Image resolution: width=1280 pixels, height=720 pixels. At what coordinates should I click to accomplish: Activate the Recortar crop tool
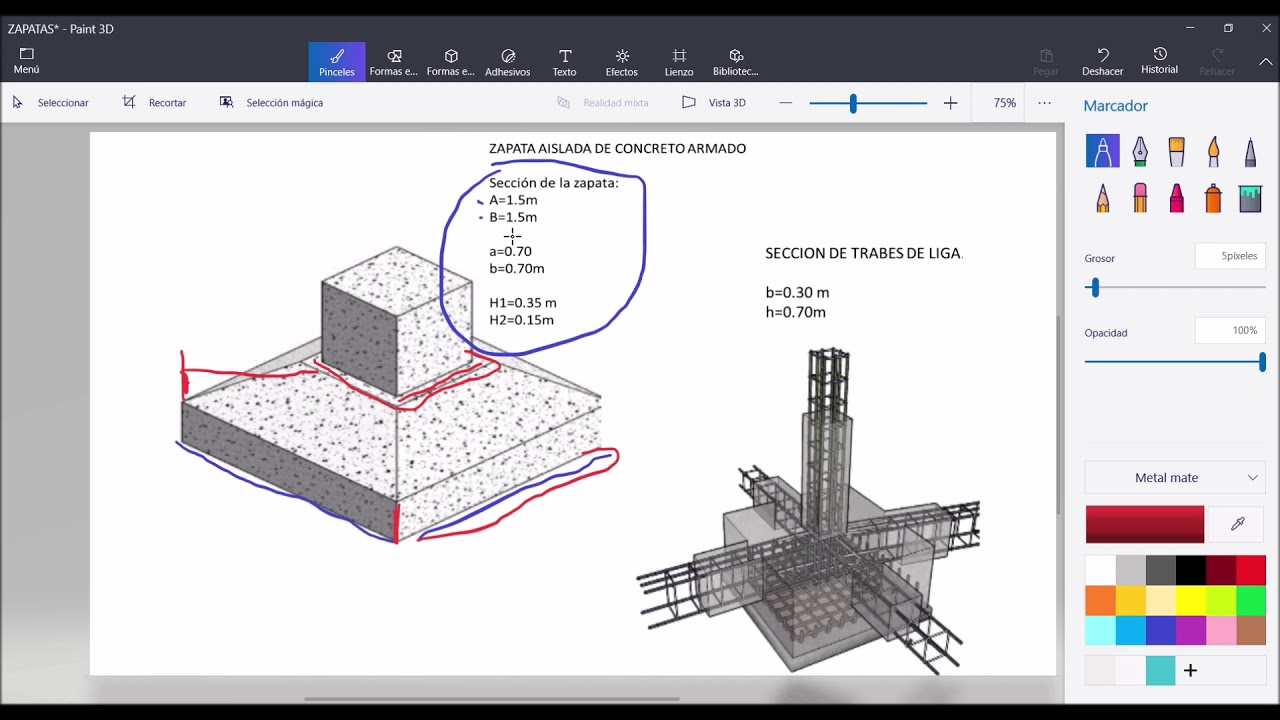coord(155,103)
